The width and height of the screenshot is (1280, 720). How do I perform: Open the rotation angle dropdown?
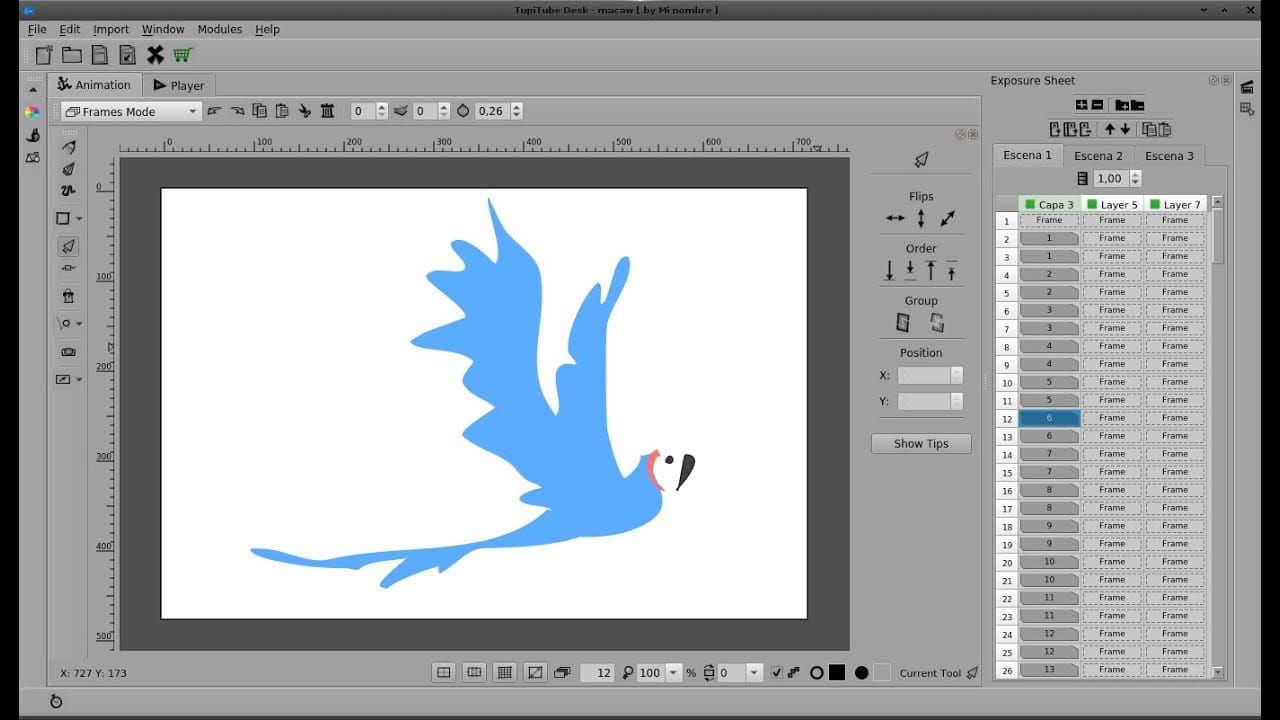pos(755,673)
